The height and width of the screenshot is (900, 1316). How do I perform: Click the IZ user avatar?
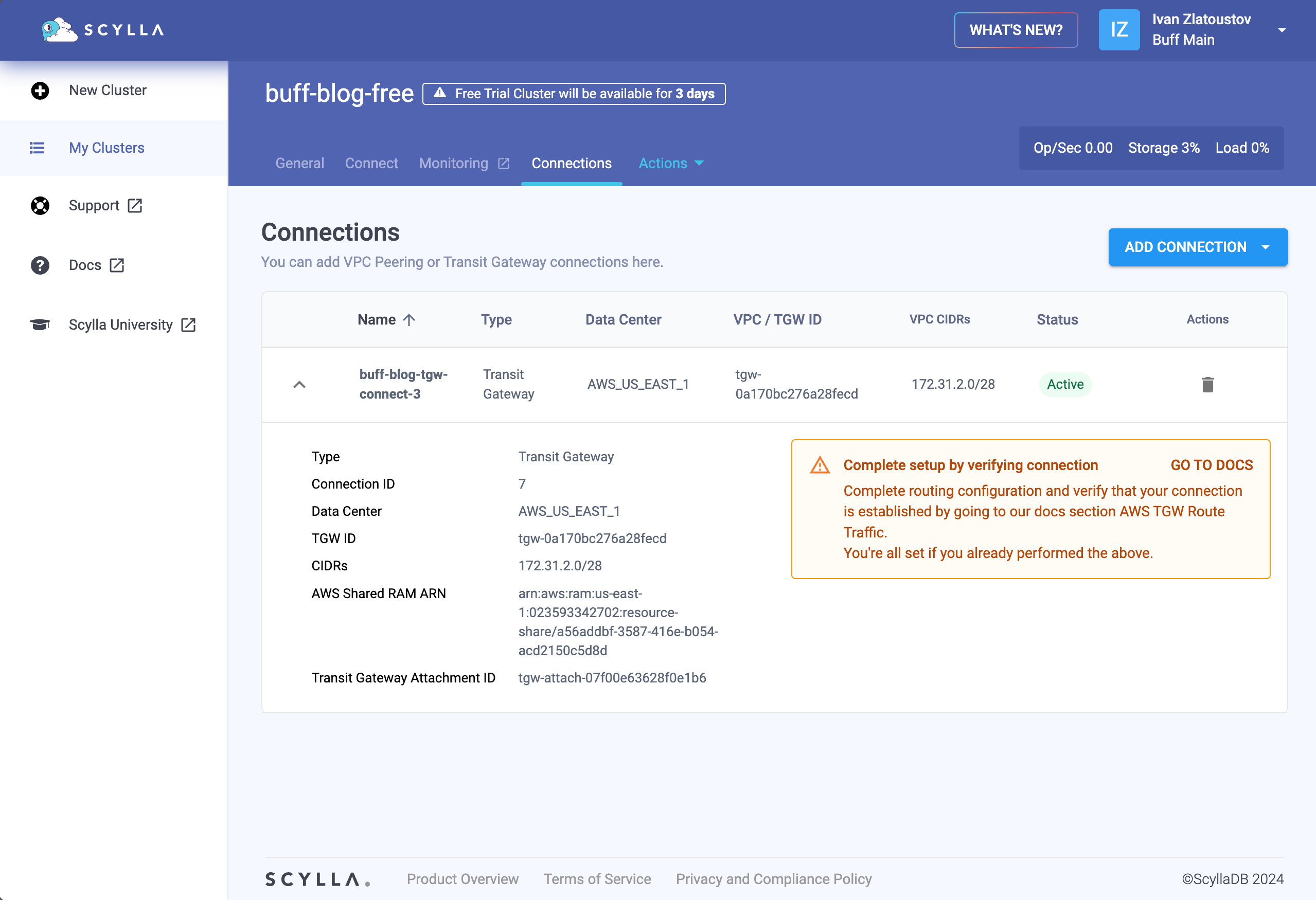[1119, 30]
